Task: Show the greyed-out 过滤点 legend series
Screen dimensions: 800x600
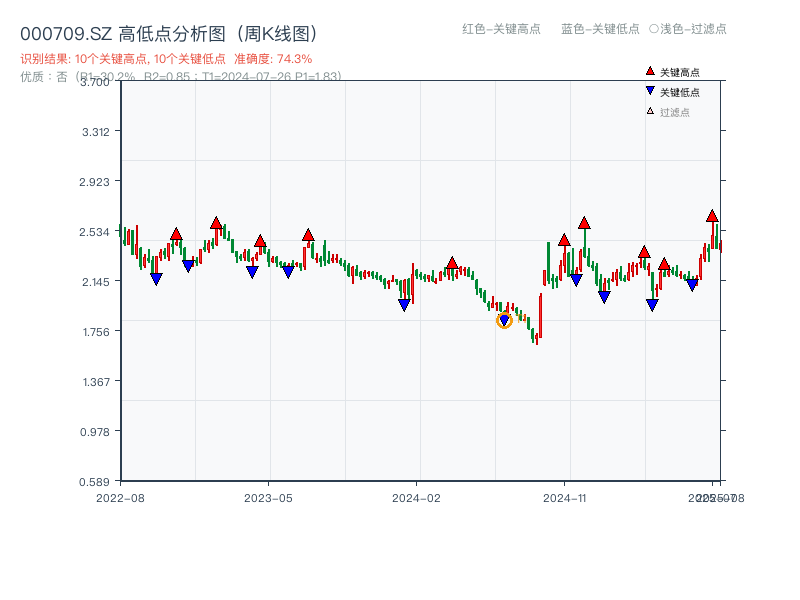Action: pyautogui.click(x=675, y=112)
